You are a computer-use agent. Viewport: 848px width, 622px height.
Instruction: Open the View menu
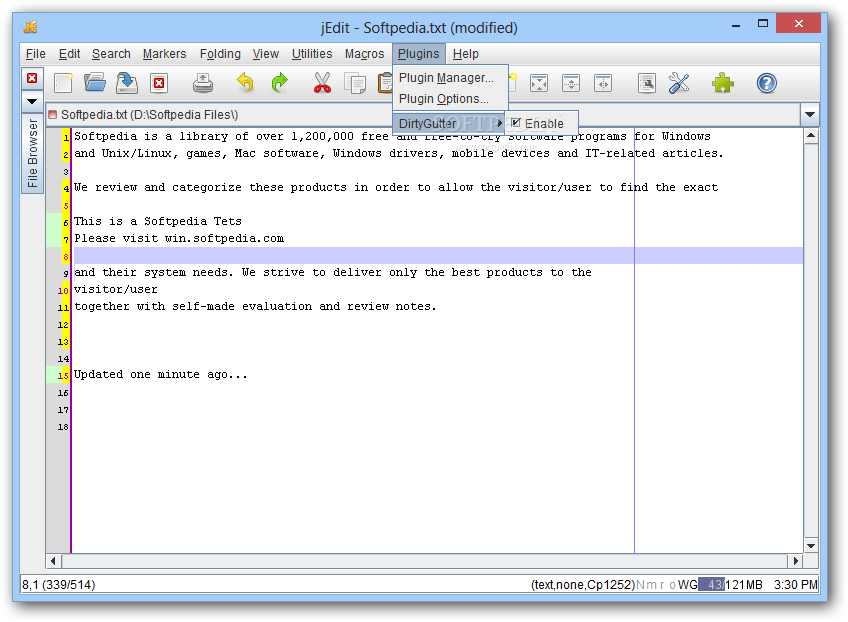point(266,54)
